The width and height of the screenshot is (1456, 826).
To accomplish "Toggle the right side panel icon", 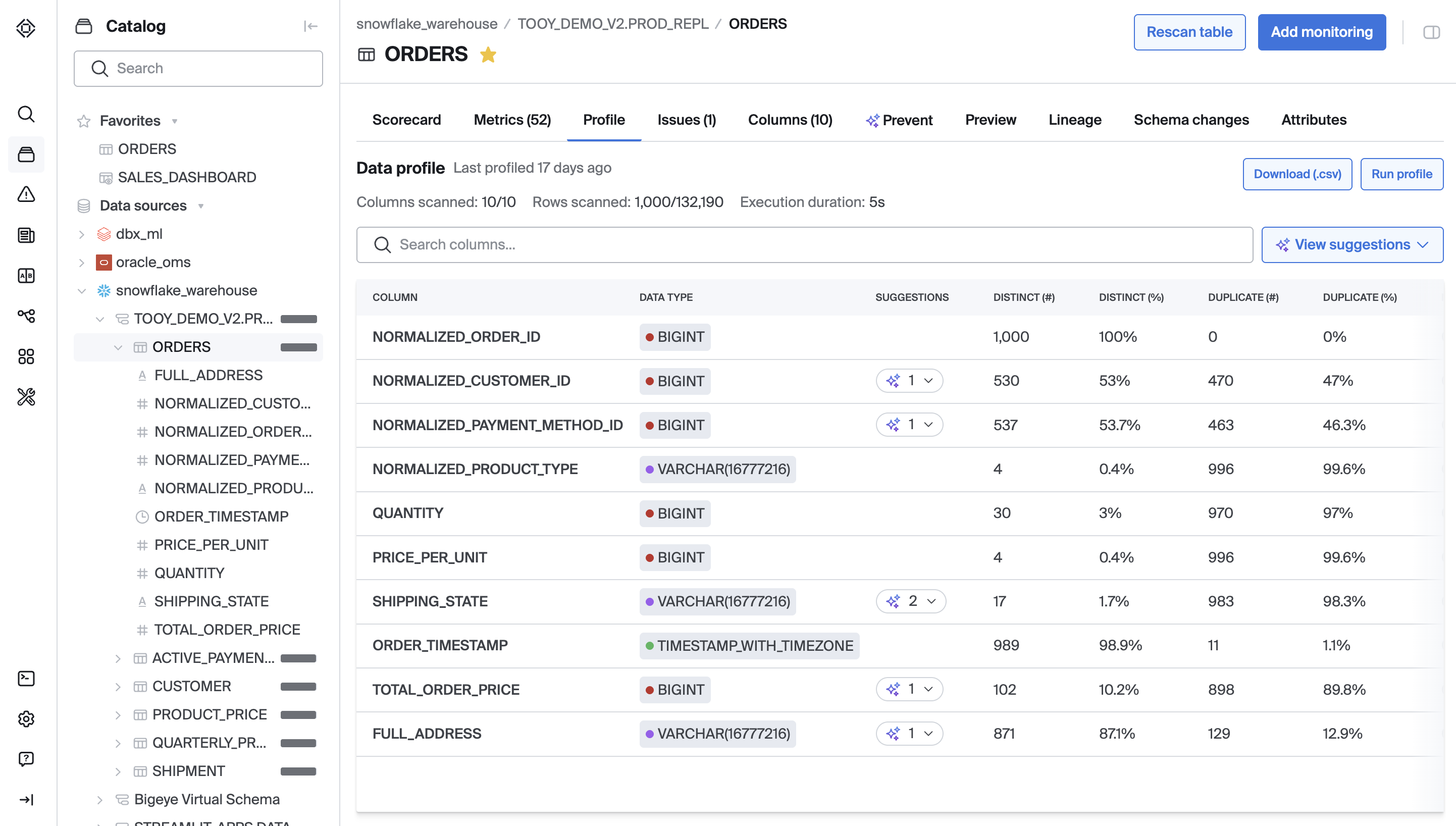I will 1431,32.
